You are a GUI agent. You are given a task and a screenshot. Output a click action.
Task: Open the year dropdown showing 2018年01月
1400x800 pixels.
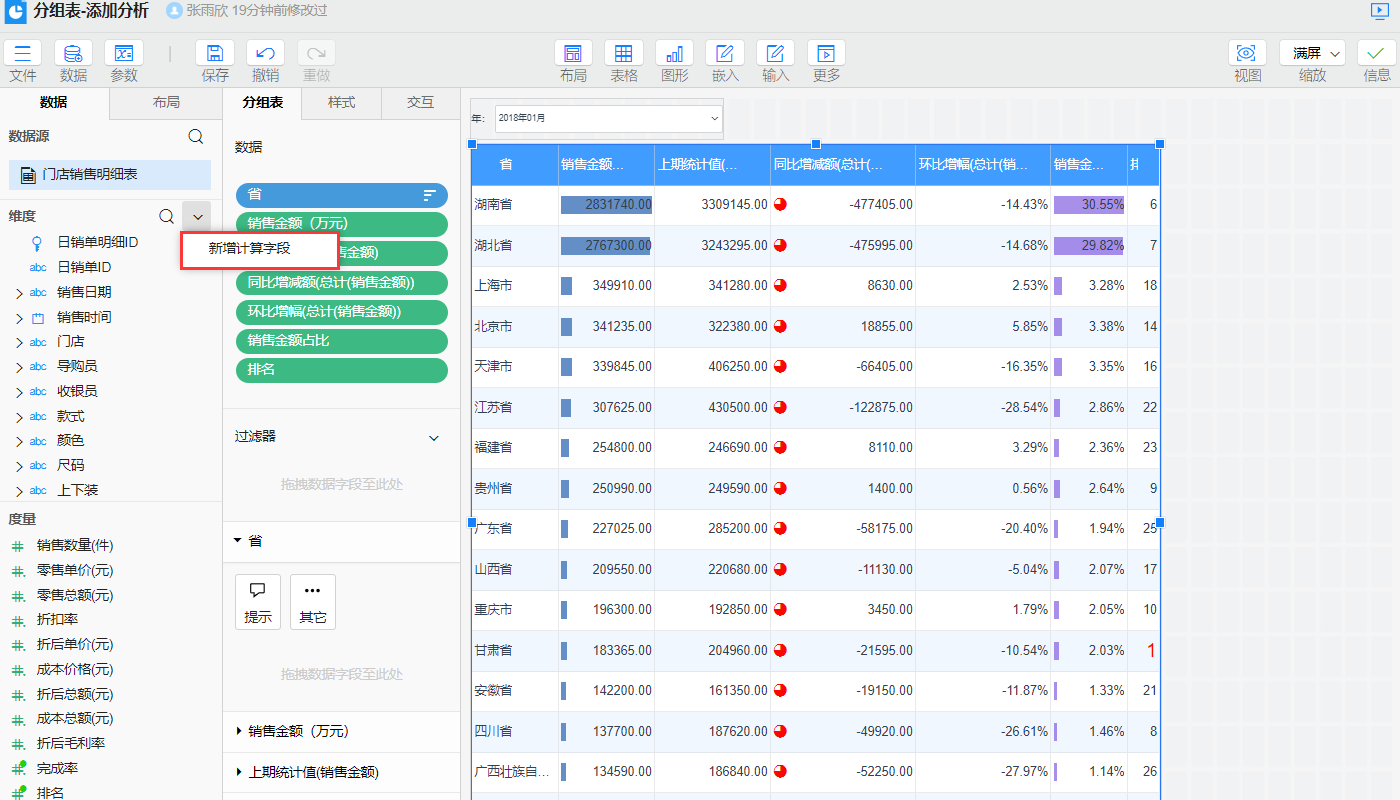click(608, 118)
